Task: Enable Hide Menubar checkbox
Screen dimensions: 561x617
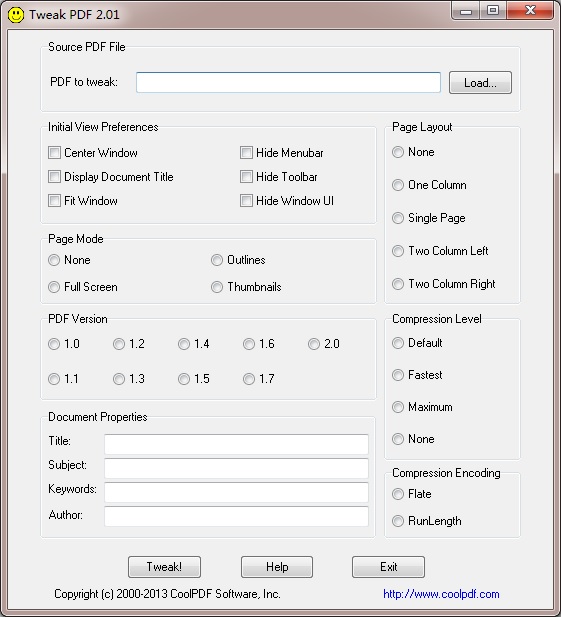Action: tap(246, 152)
